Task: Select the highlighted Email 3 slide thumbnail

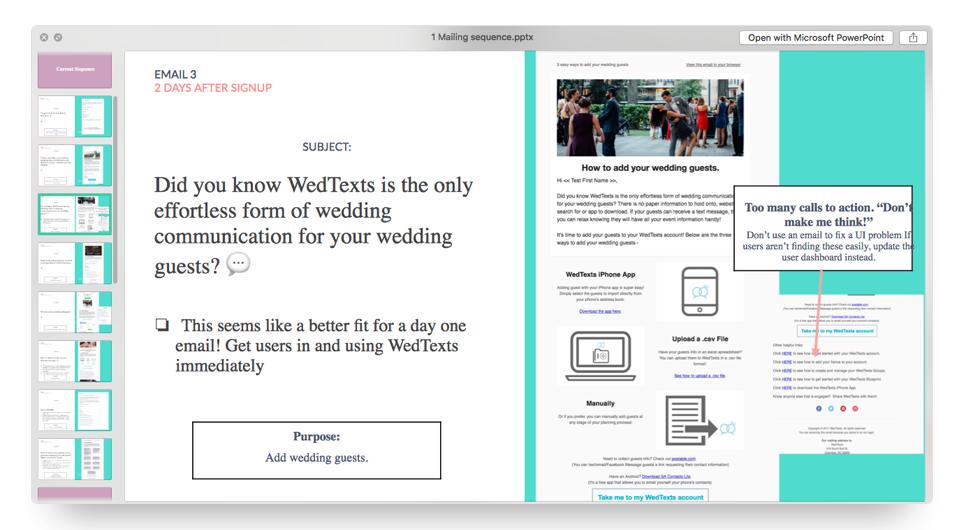Action: click(x=75, y=214)
